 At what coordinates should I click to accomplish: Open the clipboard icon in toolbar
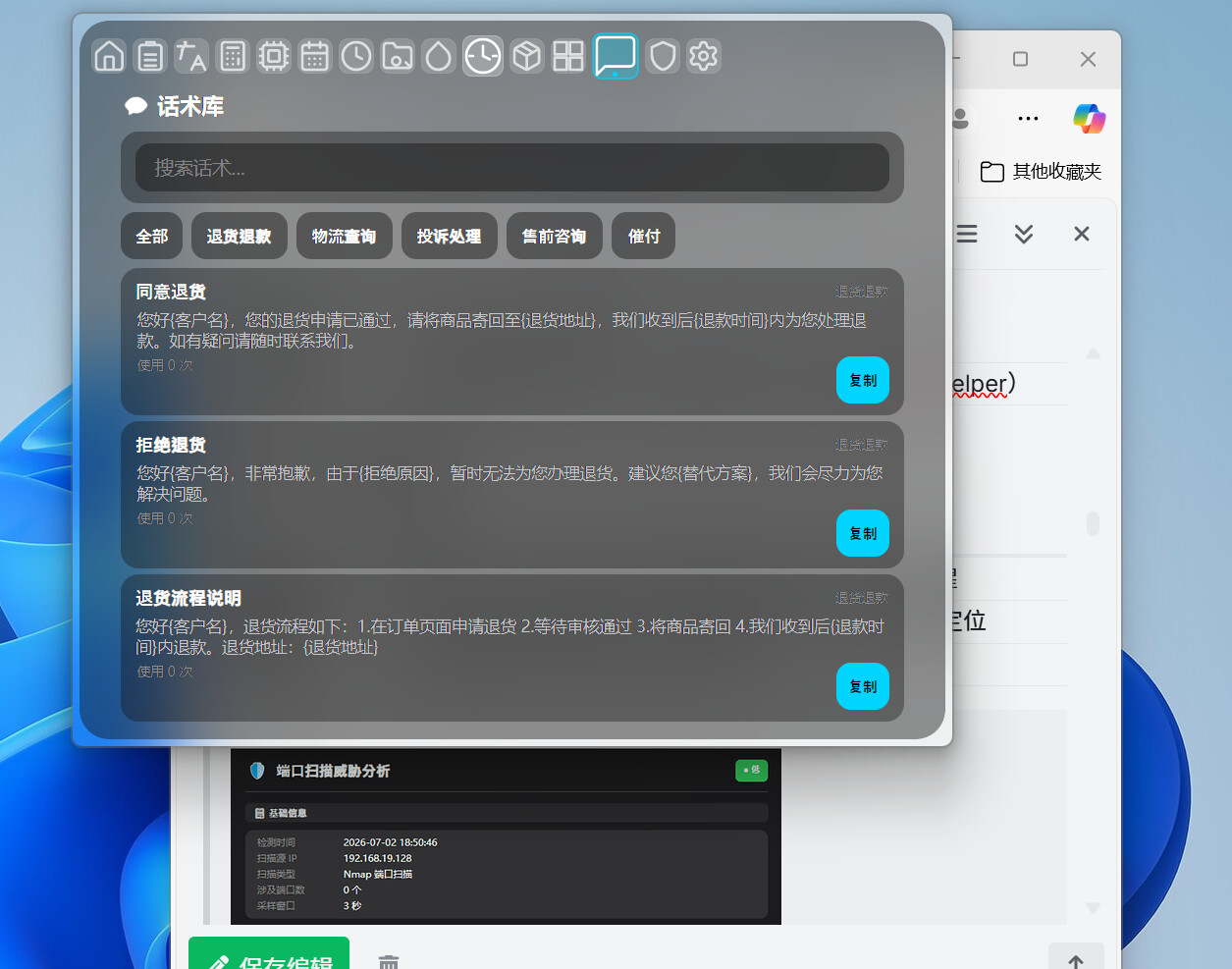150,56
